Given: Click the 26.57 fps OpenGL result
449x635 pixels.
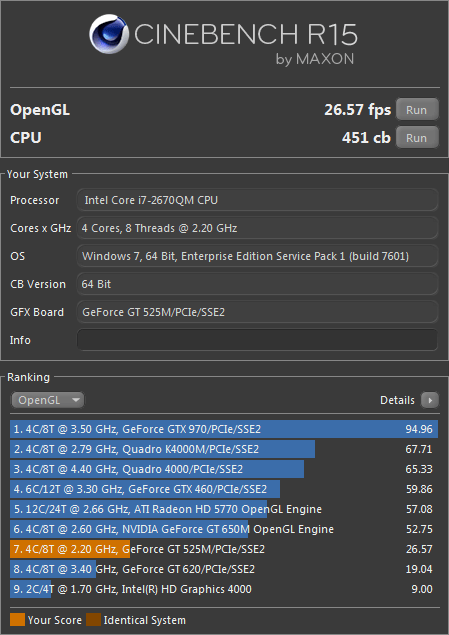Looking at the screenshot, I should pyautogui.click(x=357, y=110).
